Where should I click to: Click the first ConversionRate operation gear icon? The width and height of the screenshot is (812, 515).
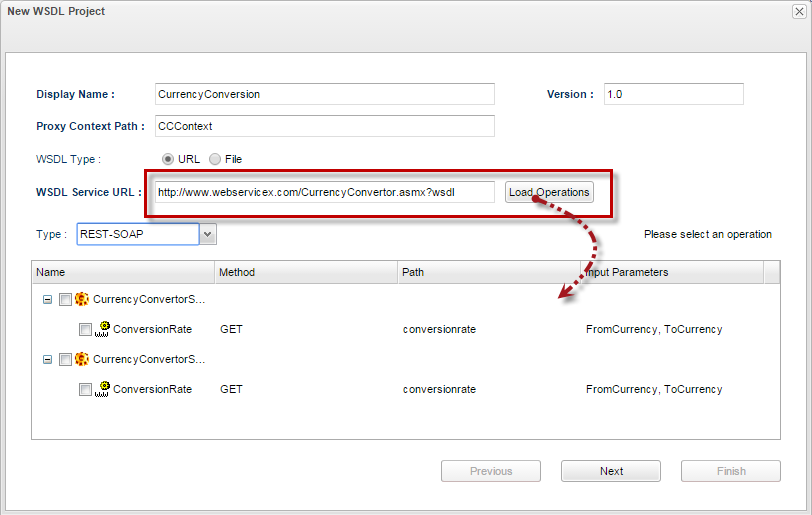click(x=102, y=329)
